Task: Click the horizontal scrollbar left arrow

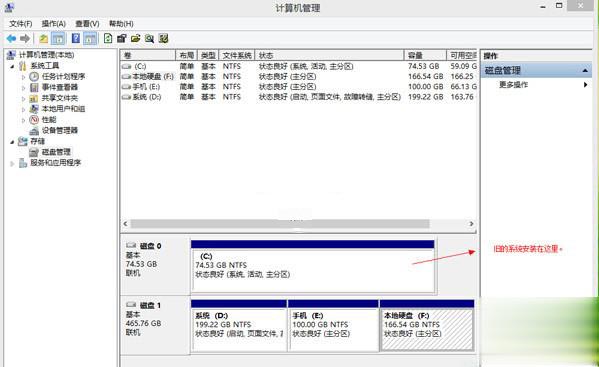Action: [125, 224]
